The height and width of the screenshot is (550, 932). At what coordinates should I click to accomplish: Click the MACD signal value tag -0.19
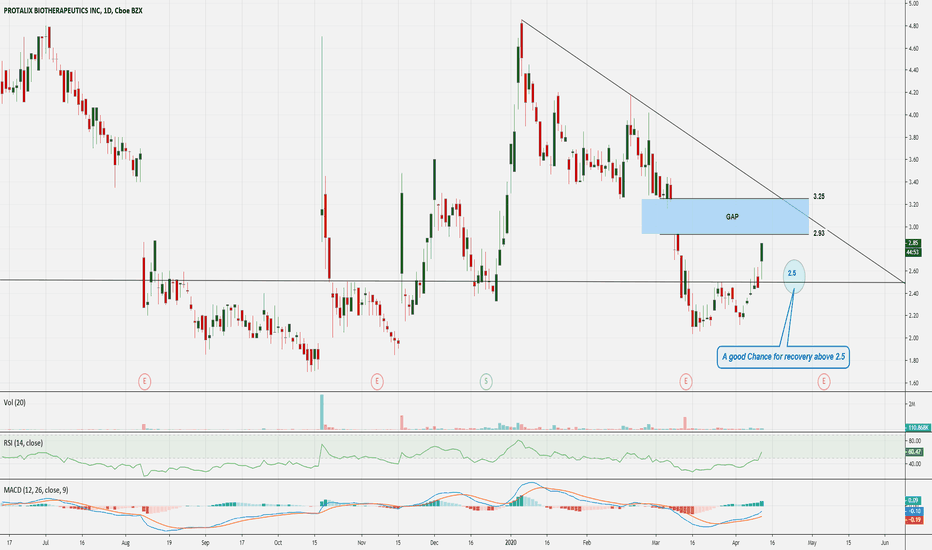(913, 520)
